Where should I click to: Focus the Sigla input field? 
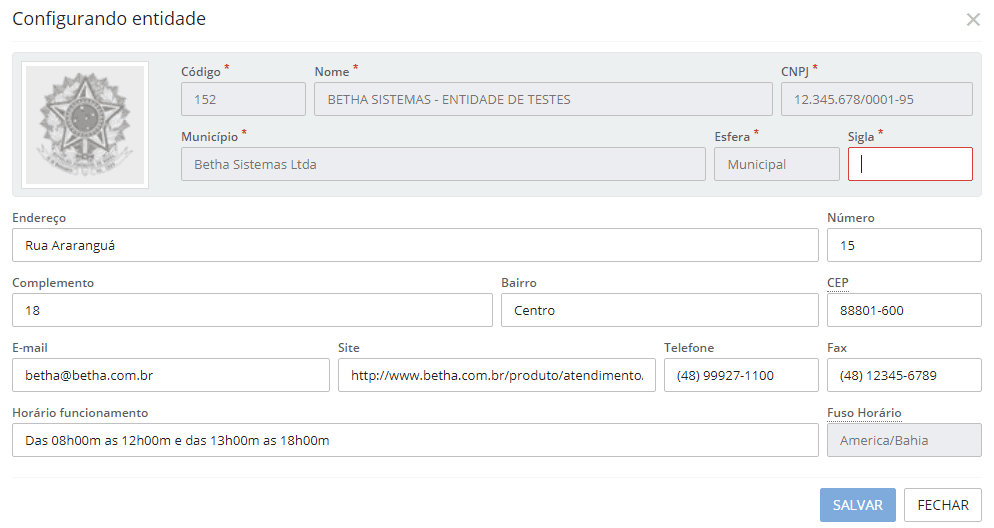coord(910,164)
